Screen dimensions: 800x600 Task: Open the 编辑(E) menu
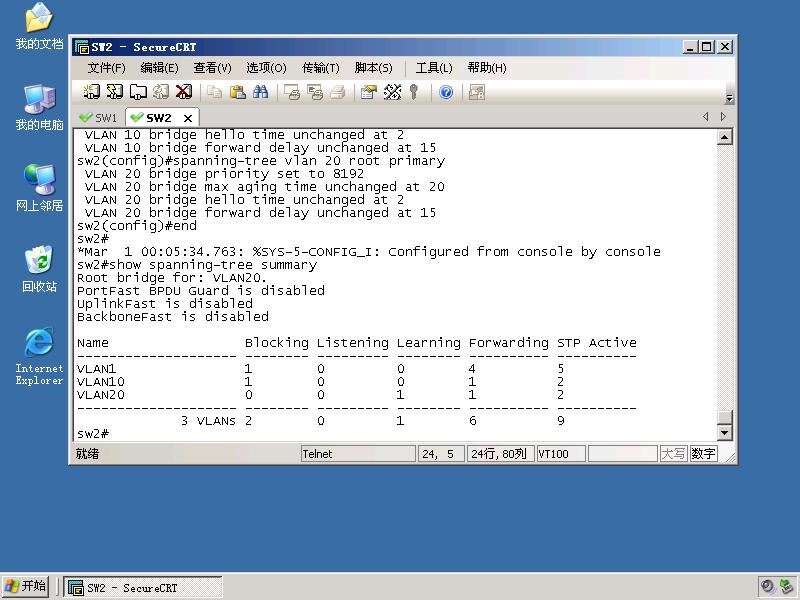[159, 68]
